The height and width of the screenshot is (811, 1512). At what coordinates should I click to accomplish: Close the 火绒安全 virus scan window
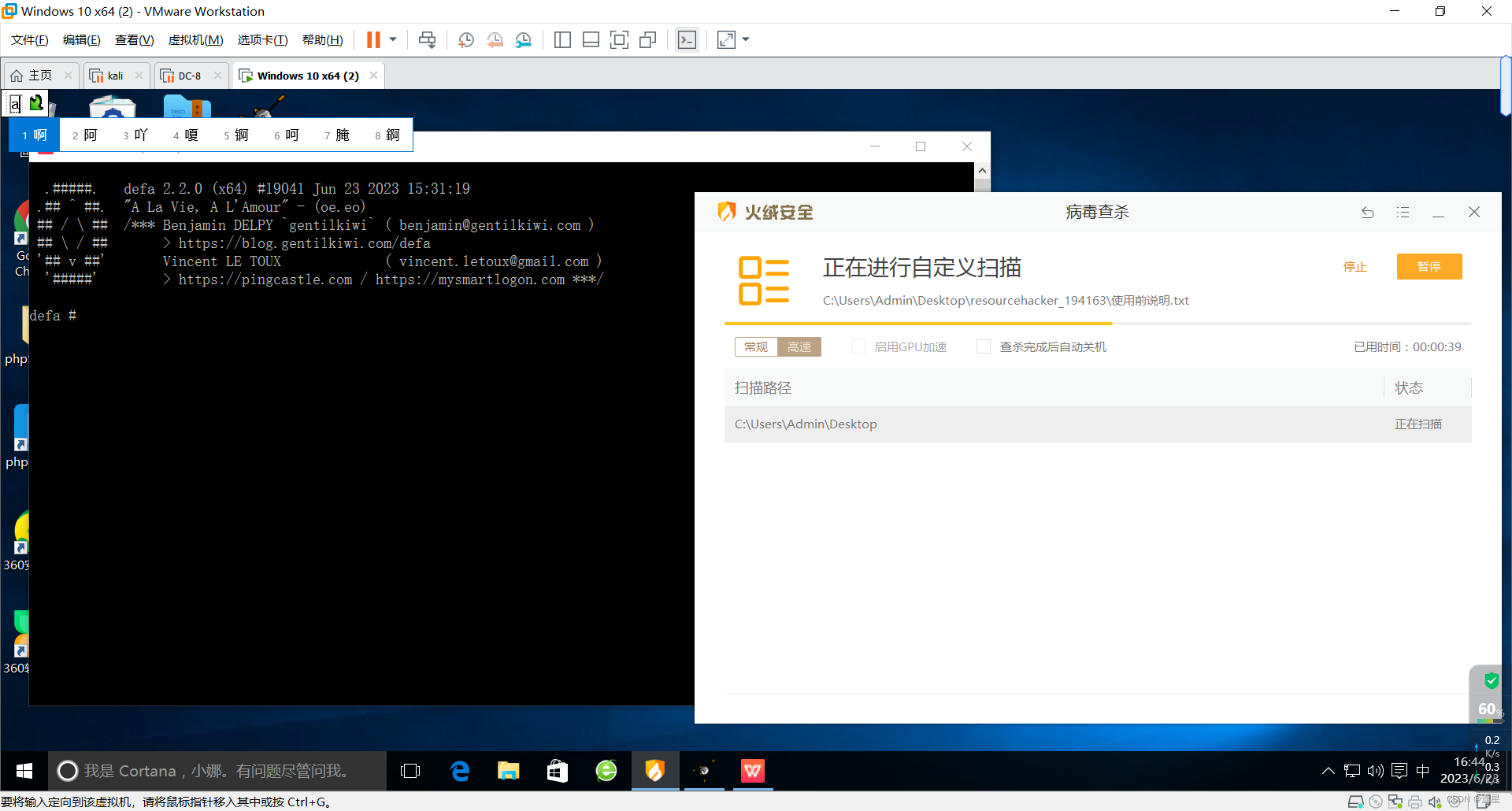(x=1474, y=212)
